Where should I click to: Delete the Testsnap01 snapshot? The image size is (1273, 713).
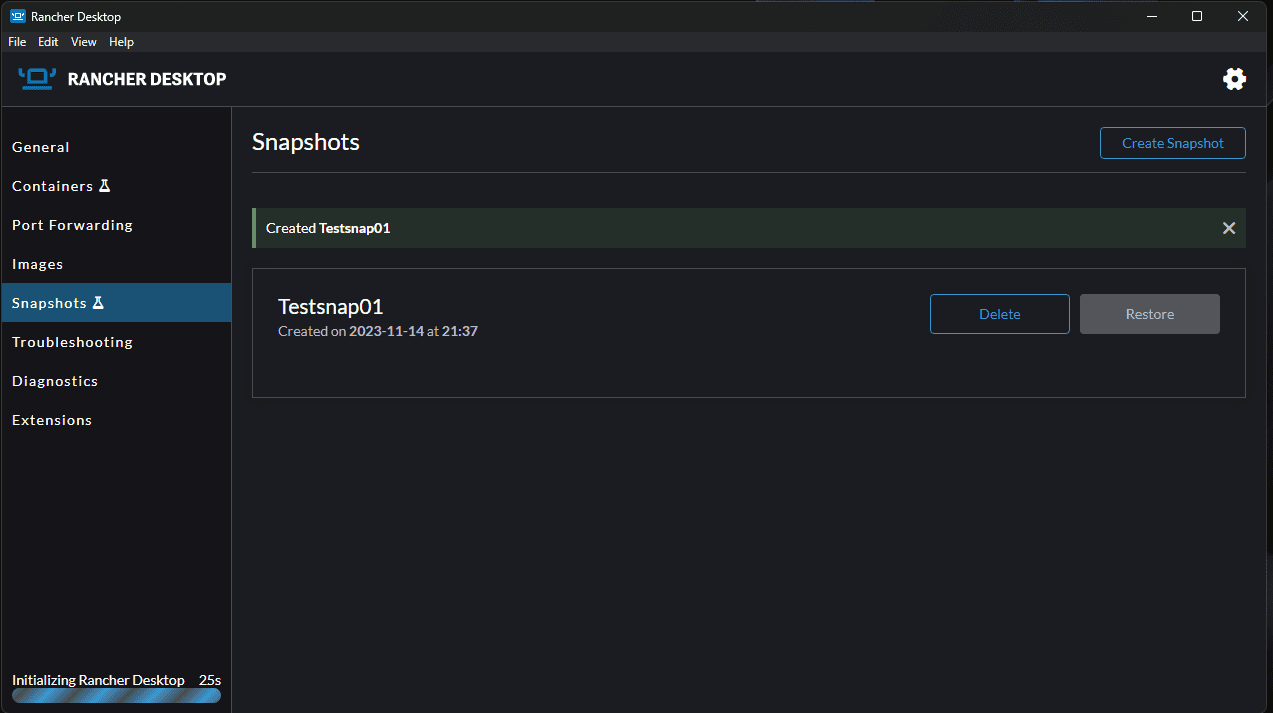999,314
